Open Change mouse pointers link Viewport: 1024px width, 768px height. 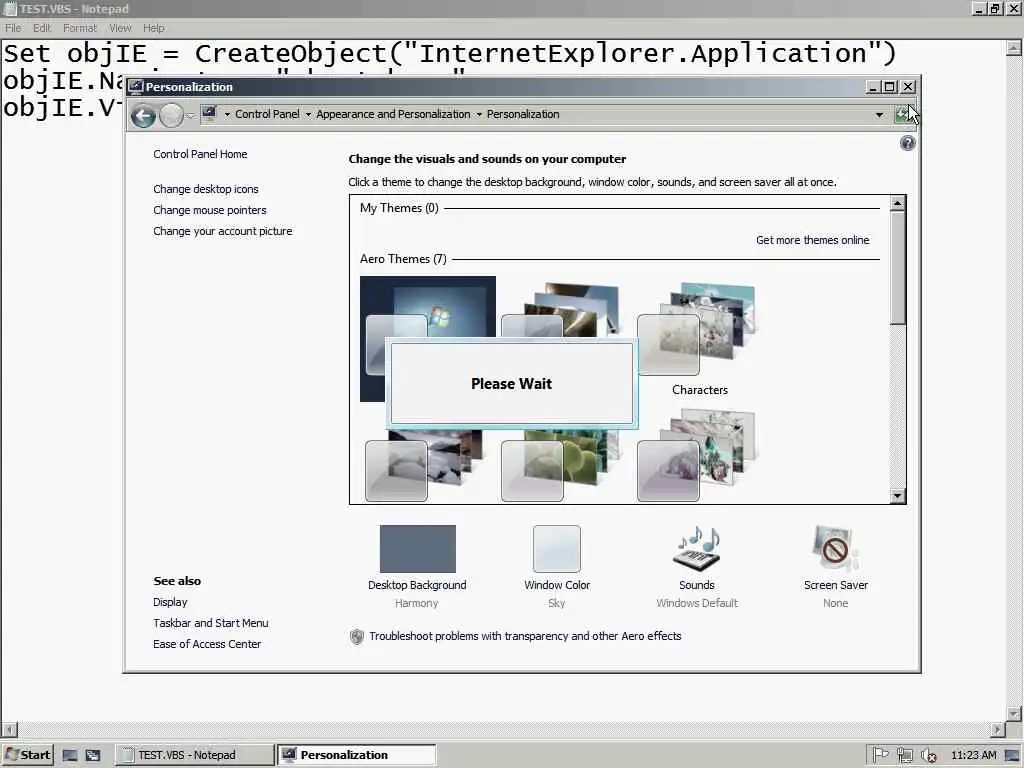210,210
